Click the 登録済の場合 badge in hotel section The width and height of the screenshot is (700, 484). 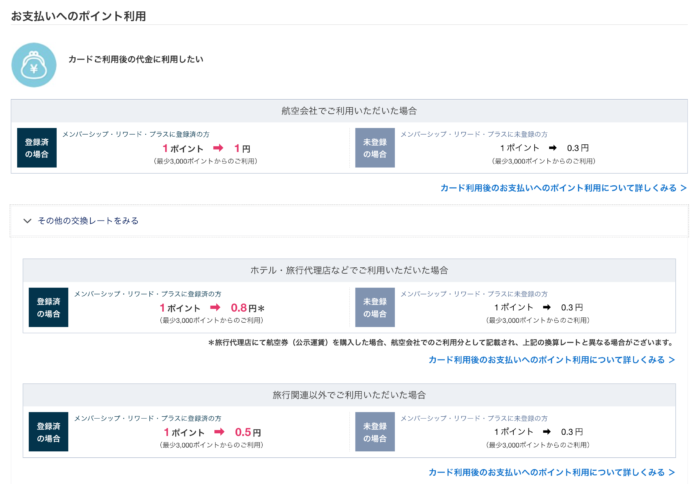point(48,307)
